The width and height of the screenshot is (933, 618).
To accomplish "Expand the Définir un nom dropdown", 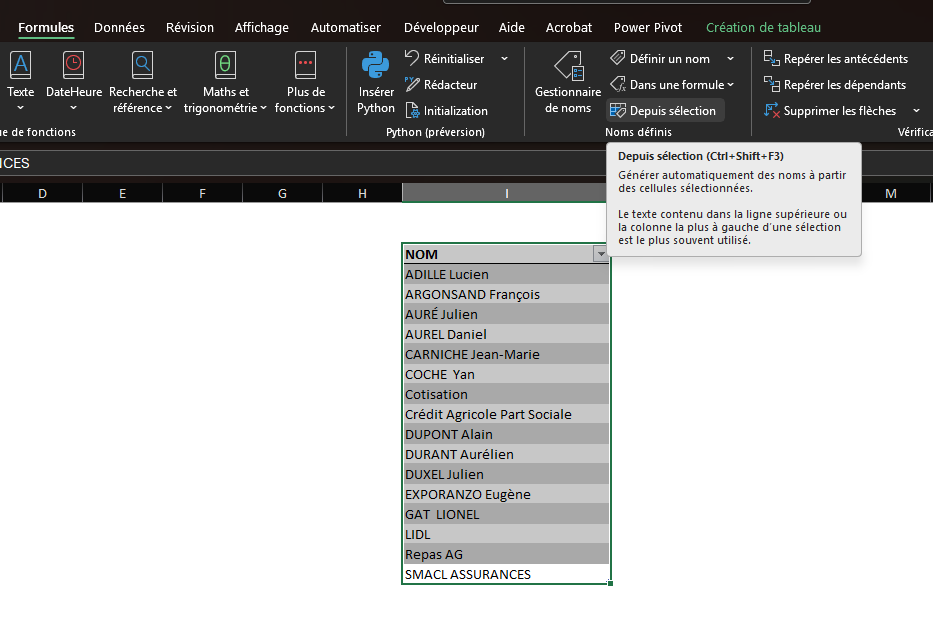I will (x=731, y=59).
